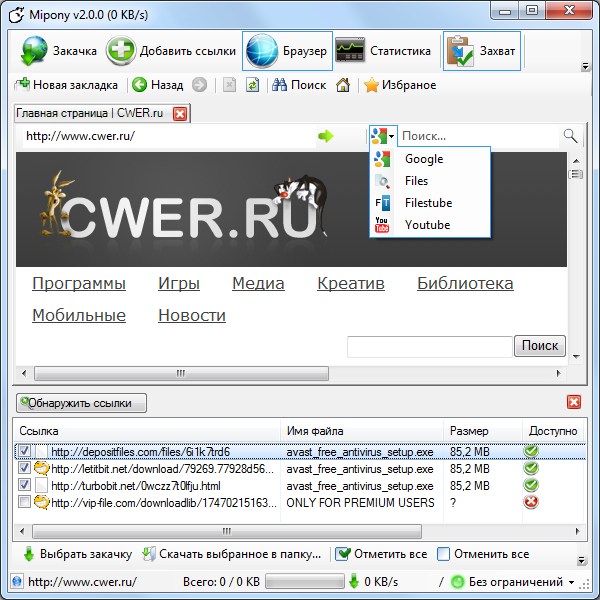Viewport: 600px width, 600px height.
Task: Click the refresh page icon
Action: [x=253, y=85]
